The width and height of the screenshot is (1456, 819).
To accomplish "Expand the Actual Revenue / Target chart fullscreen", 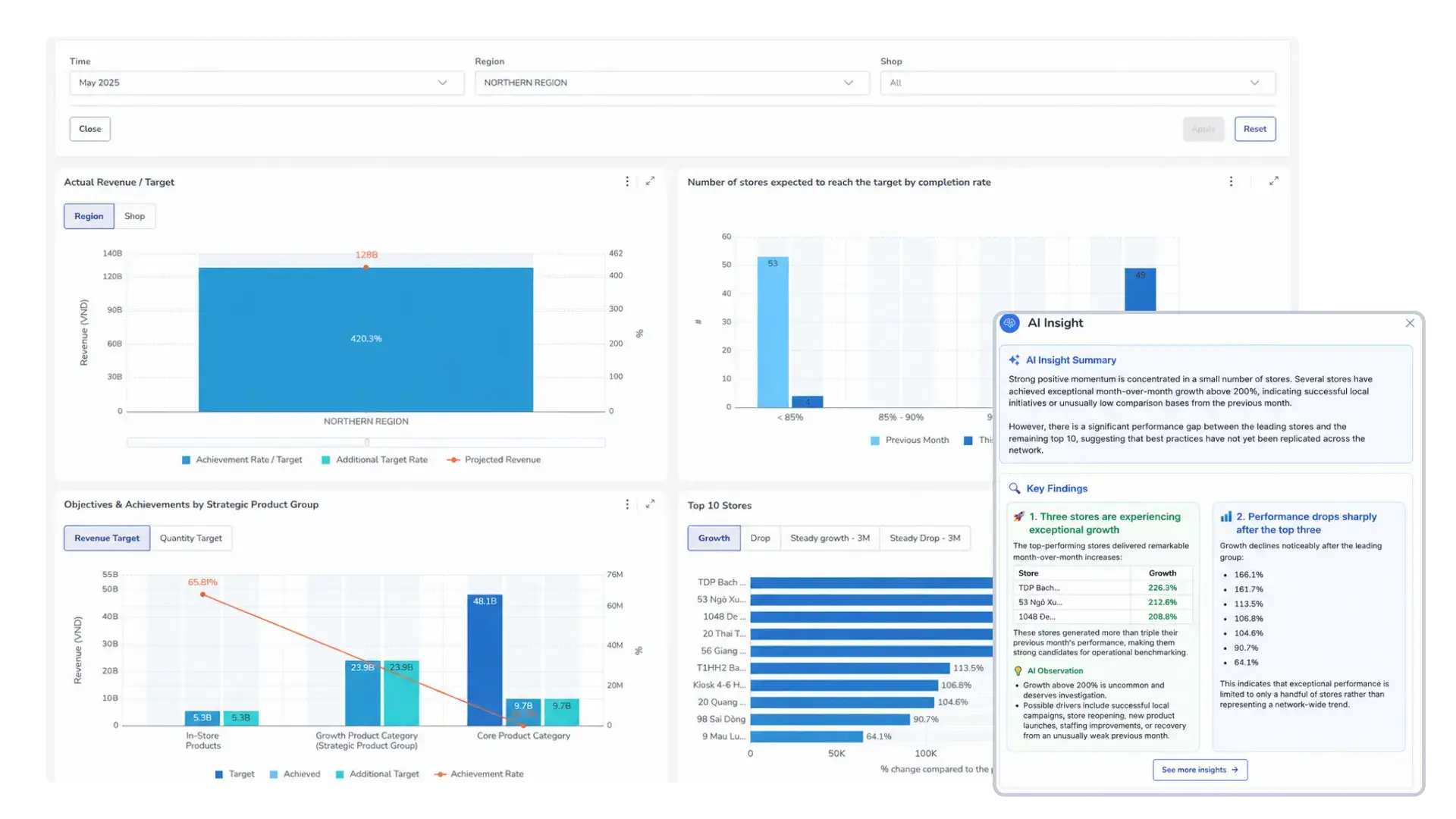I will pyautogui.click(x=650, y=182).
